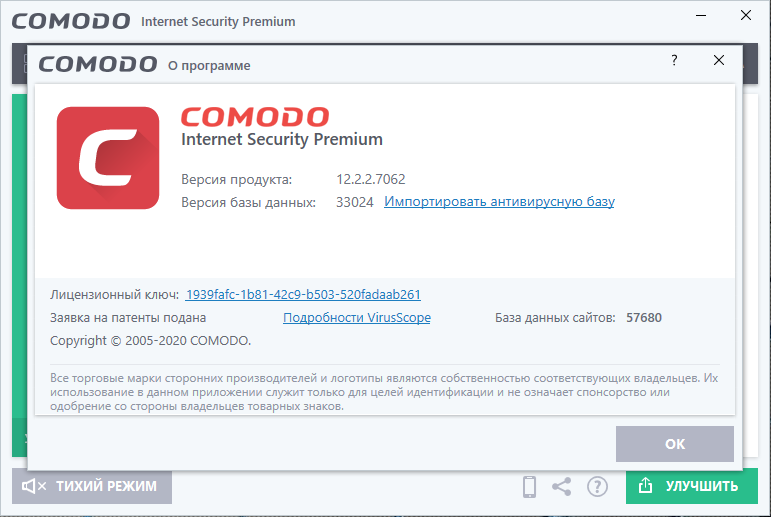Open Подробности VirusScope link

point(357,318)
